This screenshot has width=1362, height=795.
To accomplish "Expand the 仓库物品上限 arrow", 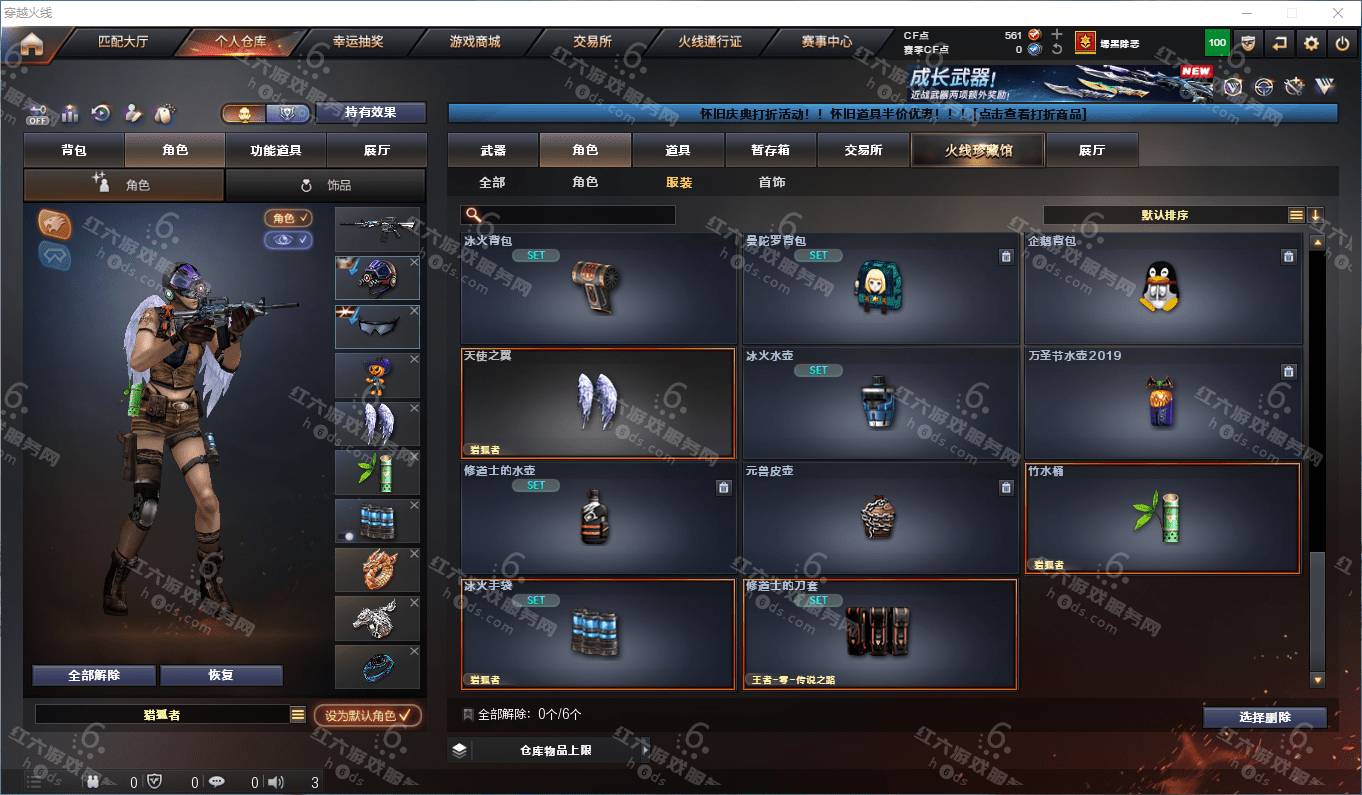I will tap(645, 750).
